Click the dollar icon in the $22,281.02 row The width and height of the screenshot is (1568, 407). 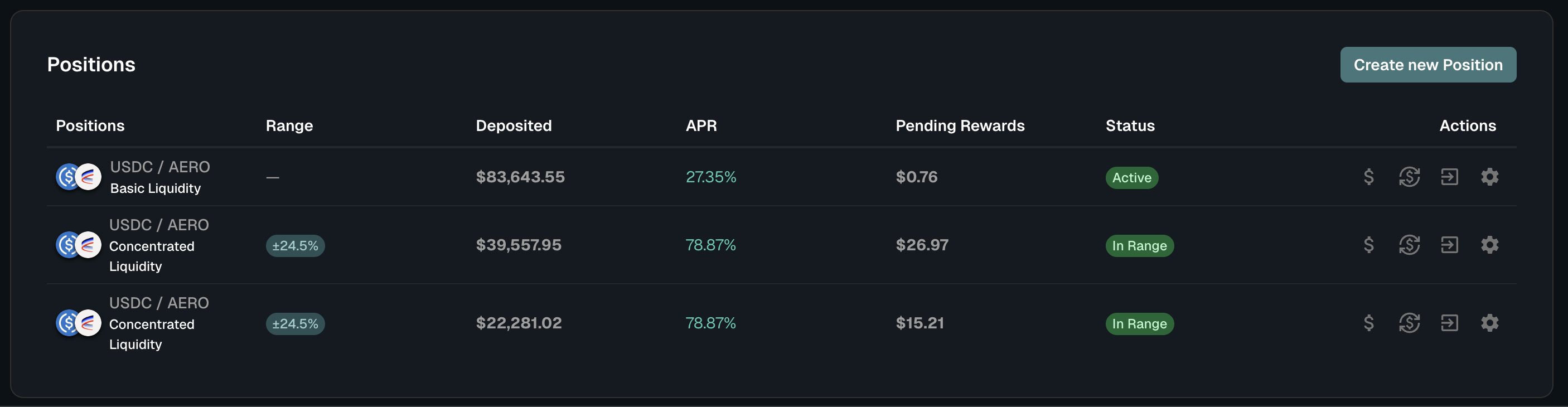tap(1368, 323)
